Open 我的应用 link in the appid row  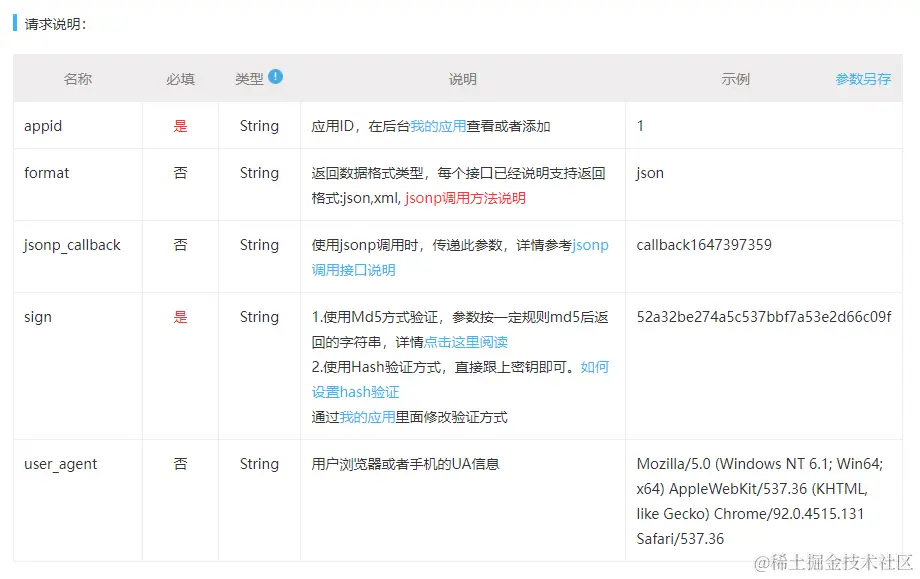(438, 126)
